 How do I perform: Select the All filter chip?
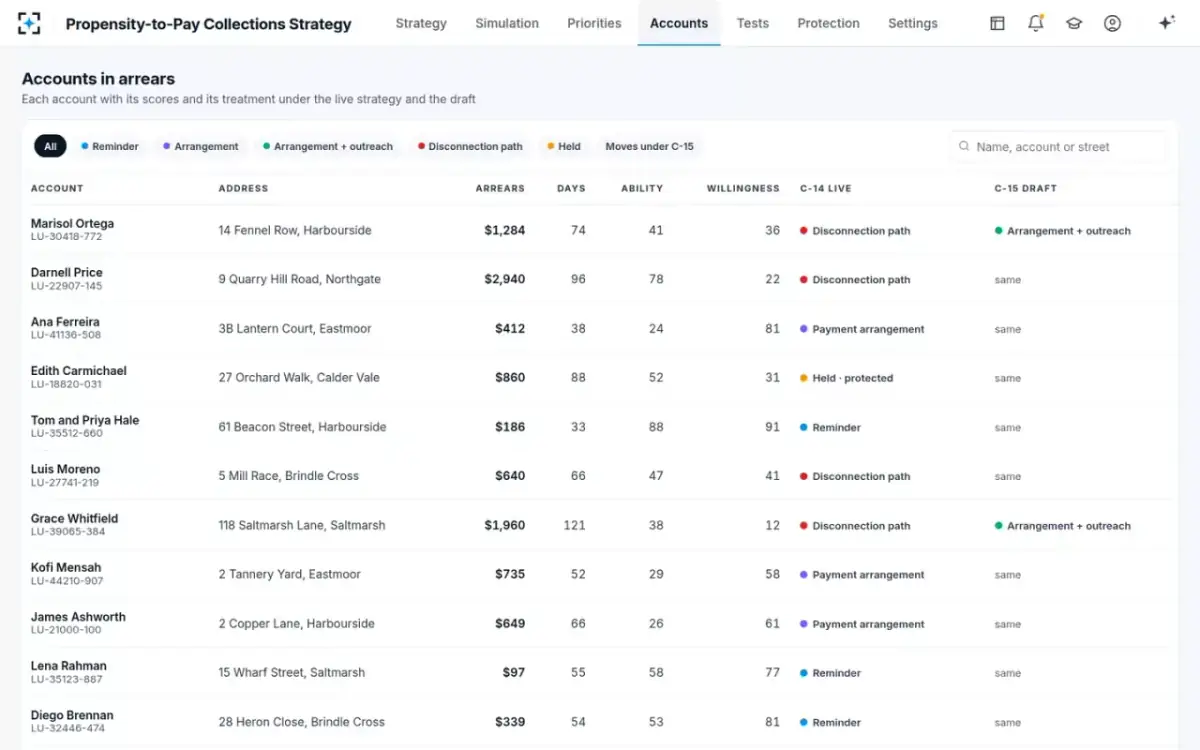[x=50, y=146]
